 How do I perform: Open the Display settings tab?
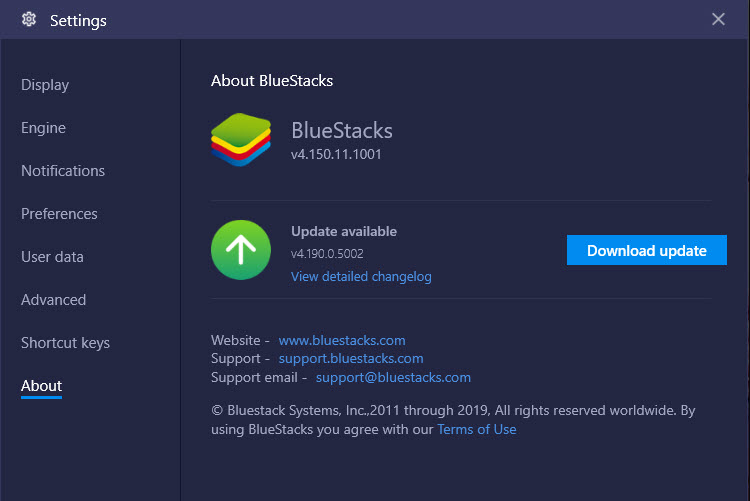point(45,85)
